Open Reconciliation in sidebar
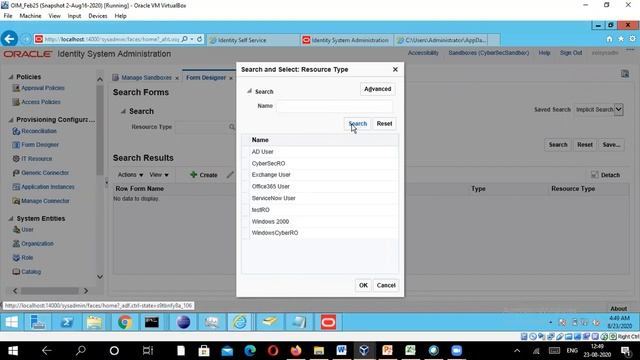Image resolution: width=640 pixels, height=360 pixels. click(39, 131)
